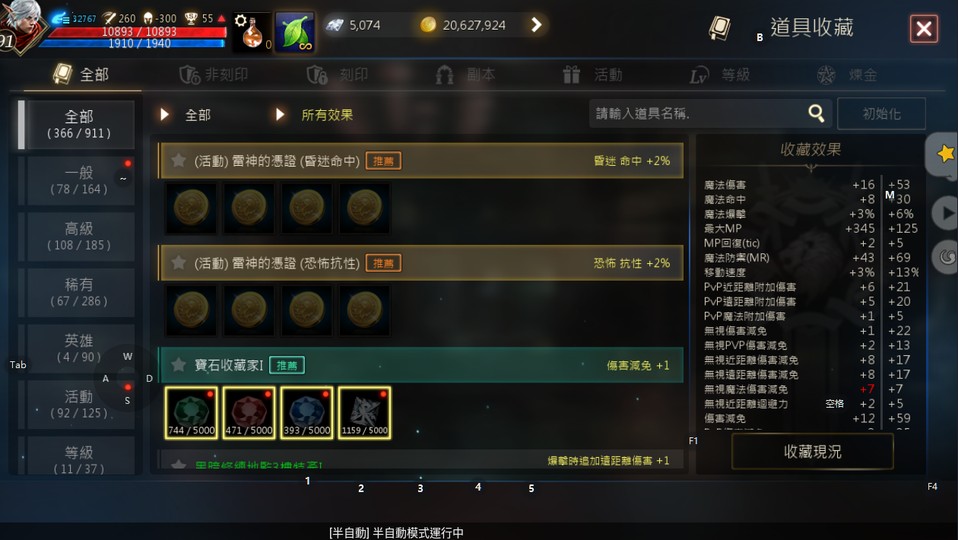Click the green leaf buff icon
Screen dimensions: 958x540
coord(294,31)
